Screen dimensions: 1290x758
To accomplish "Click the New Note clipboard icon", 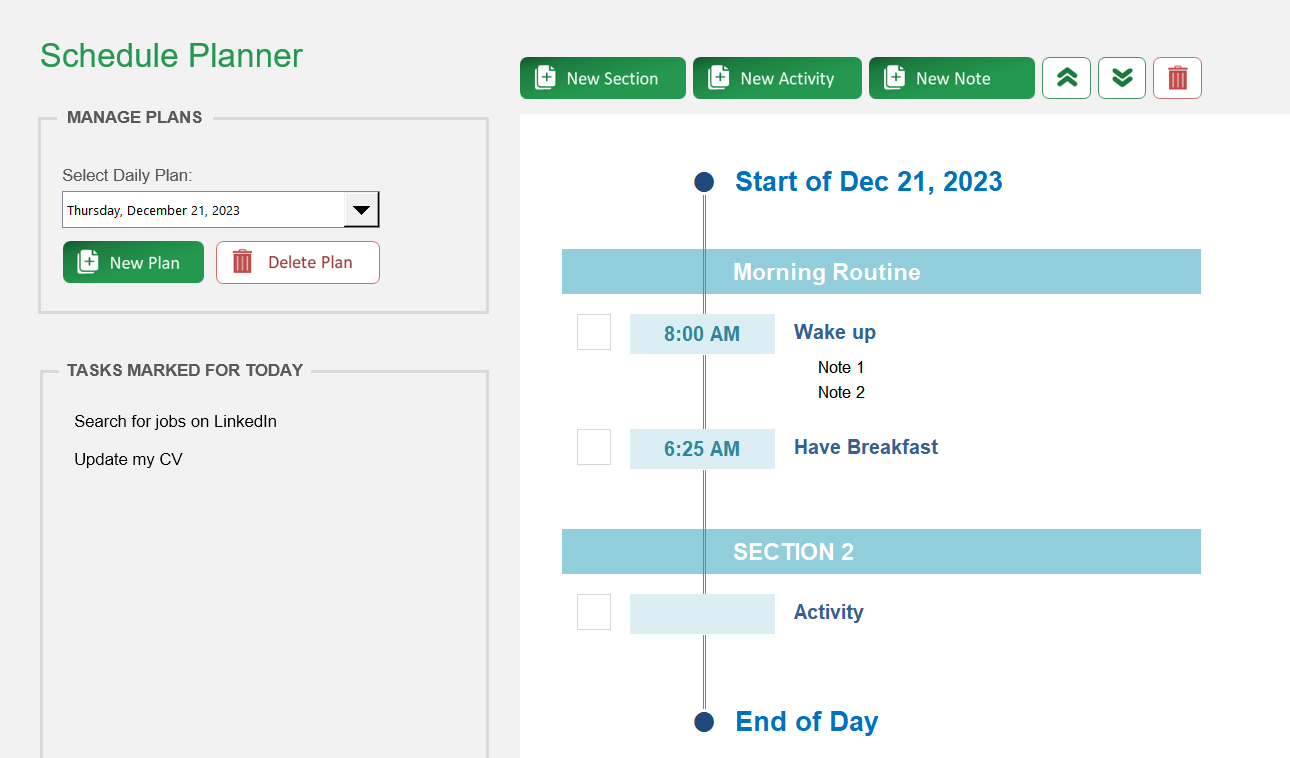I will [x=893, y=77].
